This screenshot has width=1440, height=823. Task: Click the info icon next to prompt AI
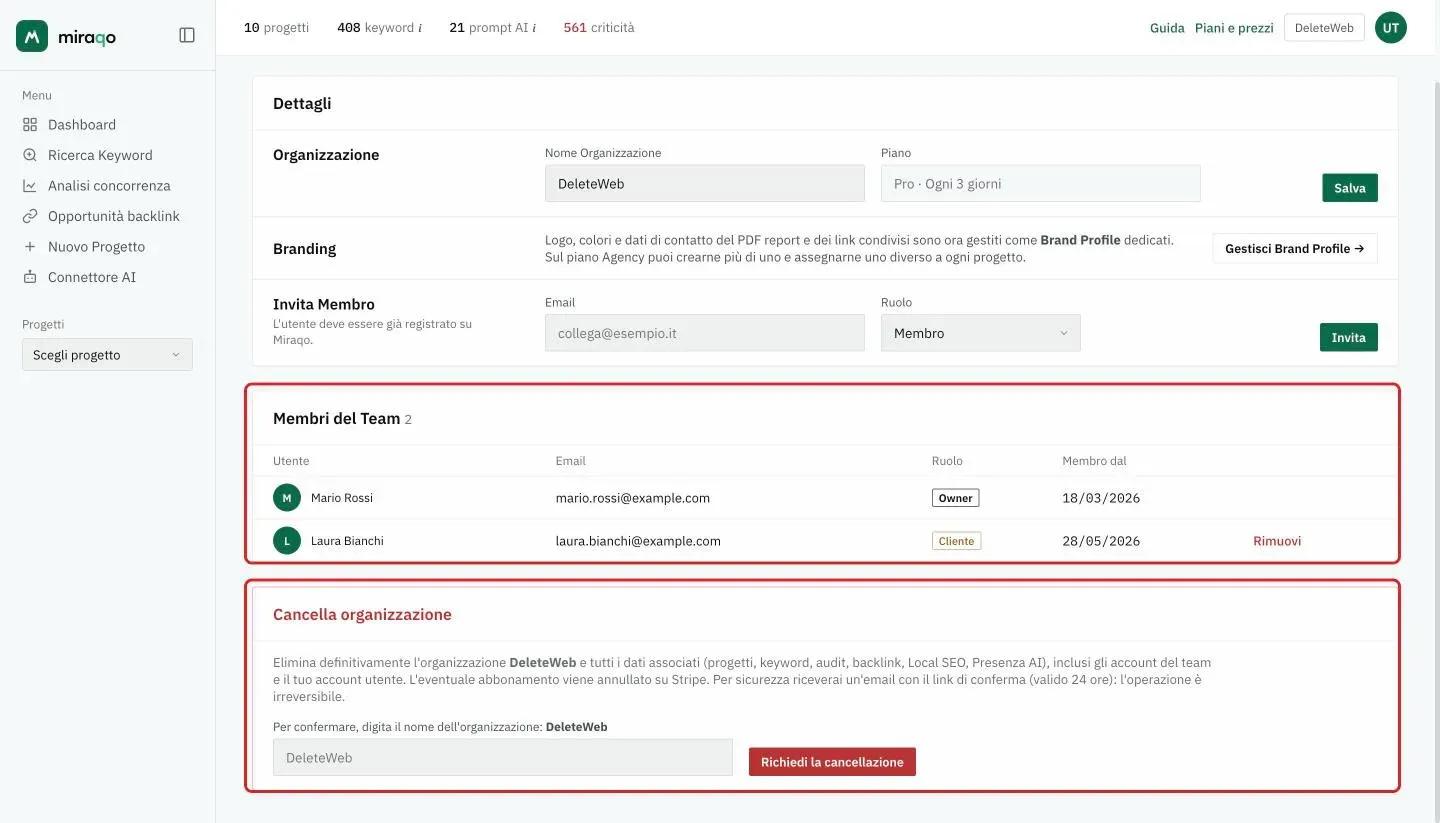pos(534,28)
